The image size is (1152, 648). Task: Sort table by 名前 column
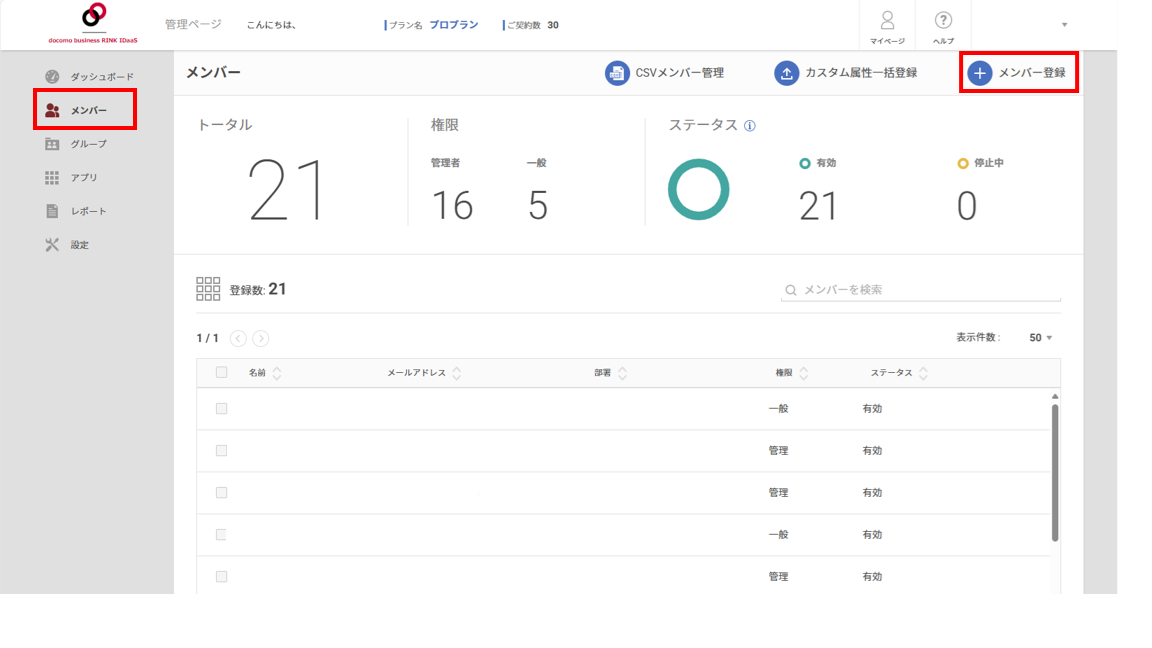[x=277, y=373]
